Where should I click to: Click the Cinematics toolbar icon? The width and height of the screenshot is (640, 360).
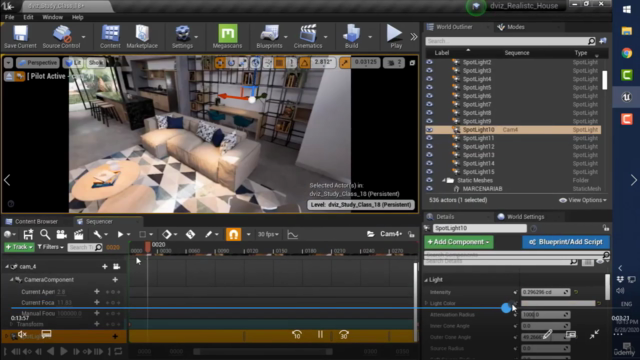(x=308, y=36)
